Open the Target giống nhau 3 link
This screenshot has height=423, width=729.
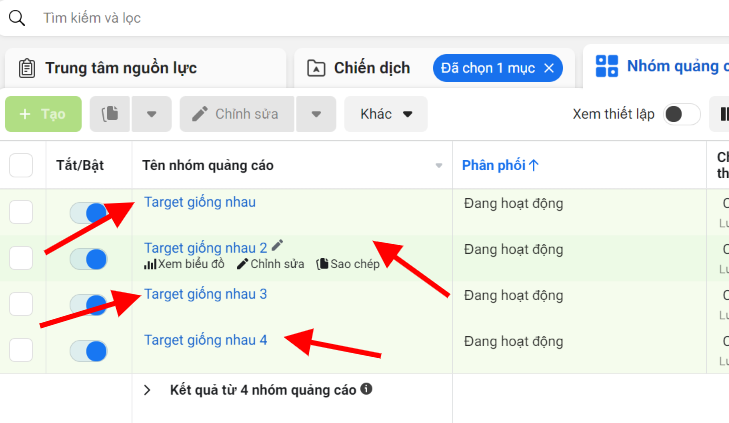click(x=205, y=294)
